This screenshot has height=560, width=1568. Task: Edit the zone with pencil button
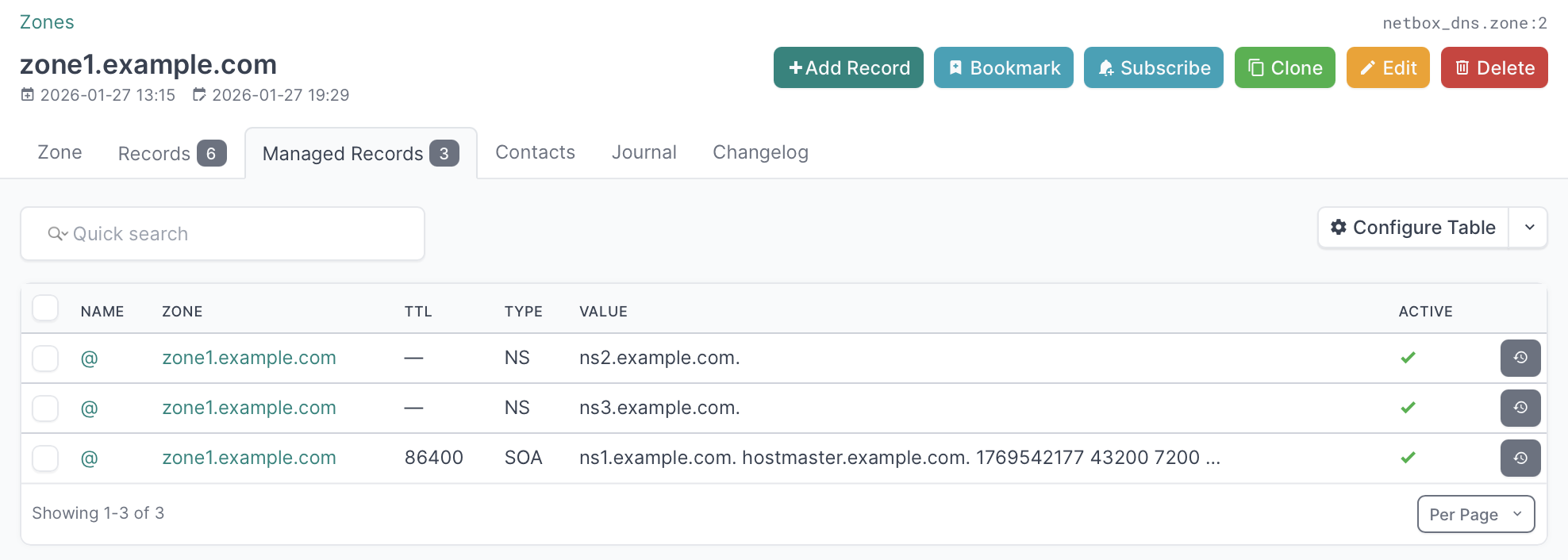point(1387,67)
